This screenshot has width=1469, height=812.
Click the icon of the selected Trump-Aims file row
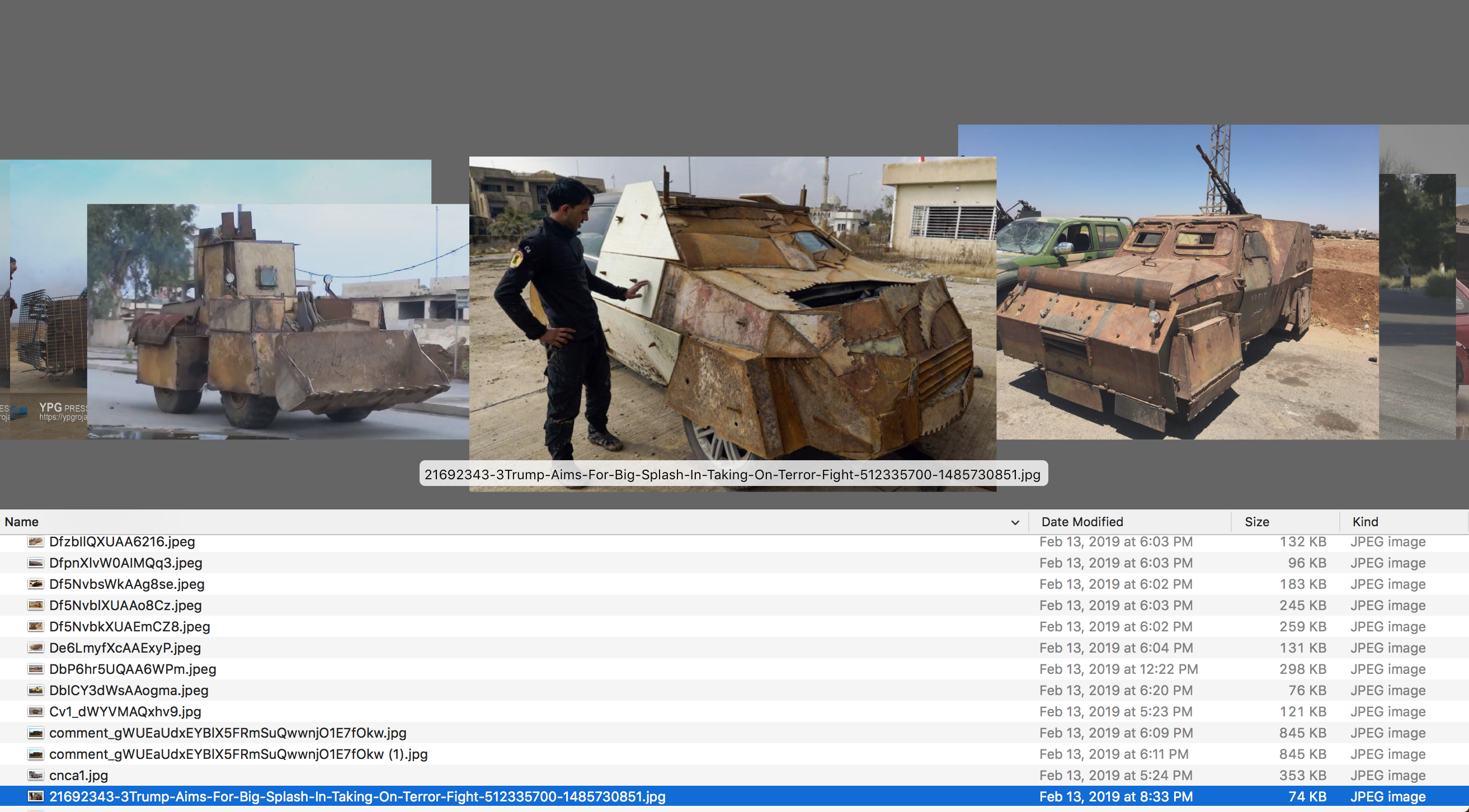[x=35, y=796]
